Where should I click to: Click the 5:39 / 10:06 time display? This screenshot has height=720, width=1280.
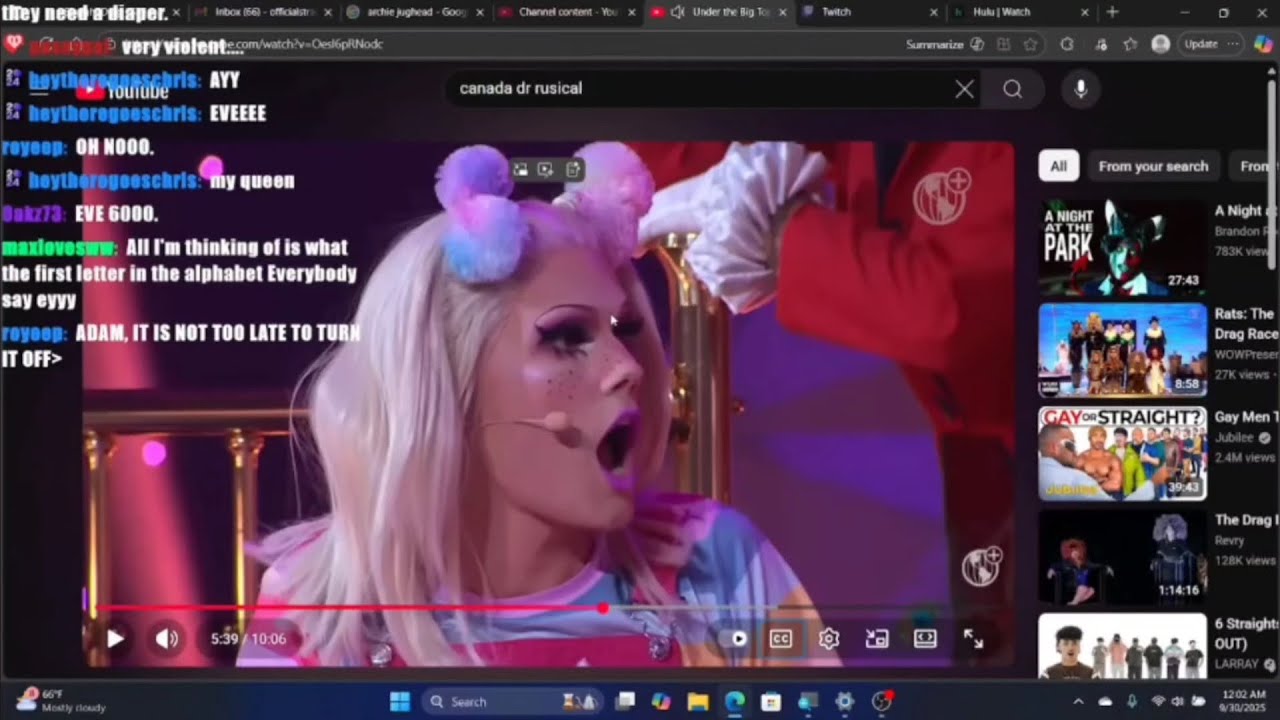tap(248, 639)
